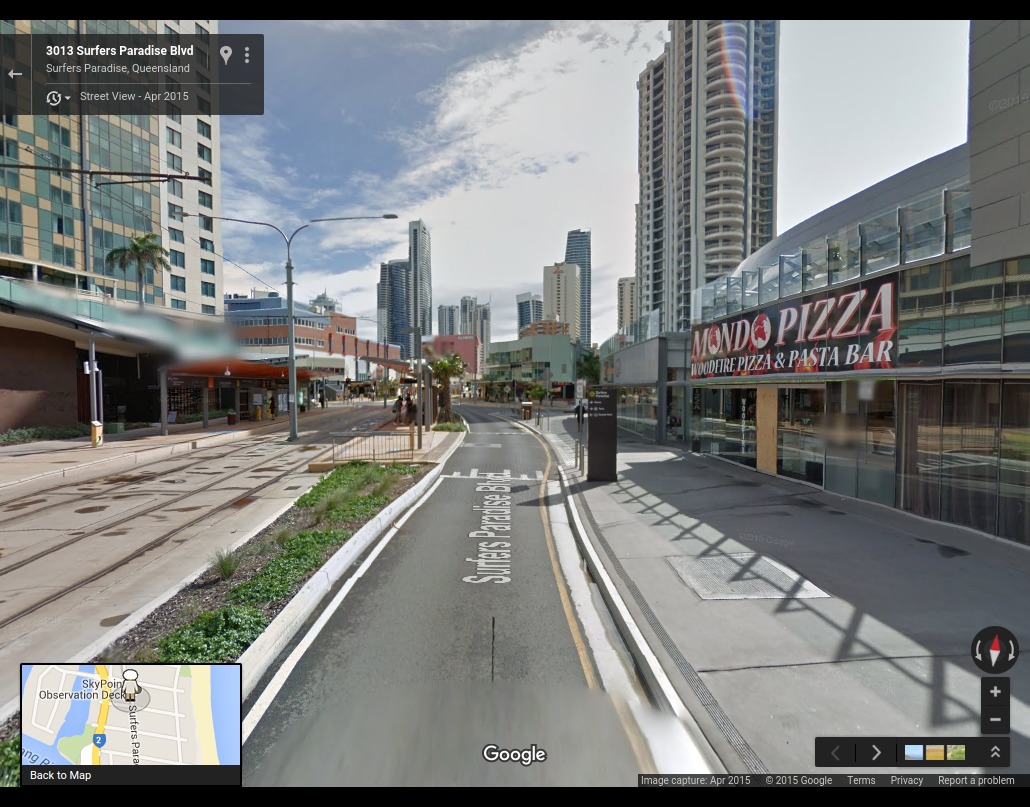1030x807 pixels.
Task: Click the Report a problem link
Action: click(x=975, y=780)
